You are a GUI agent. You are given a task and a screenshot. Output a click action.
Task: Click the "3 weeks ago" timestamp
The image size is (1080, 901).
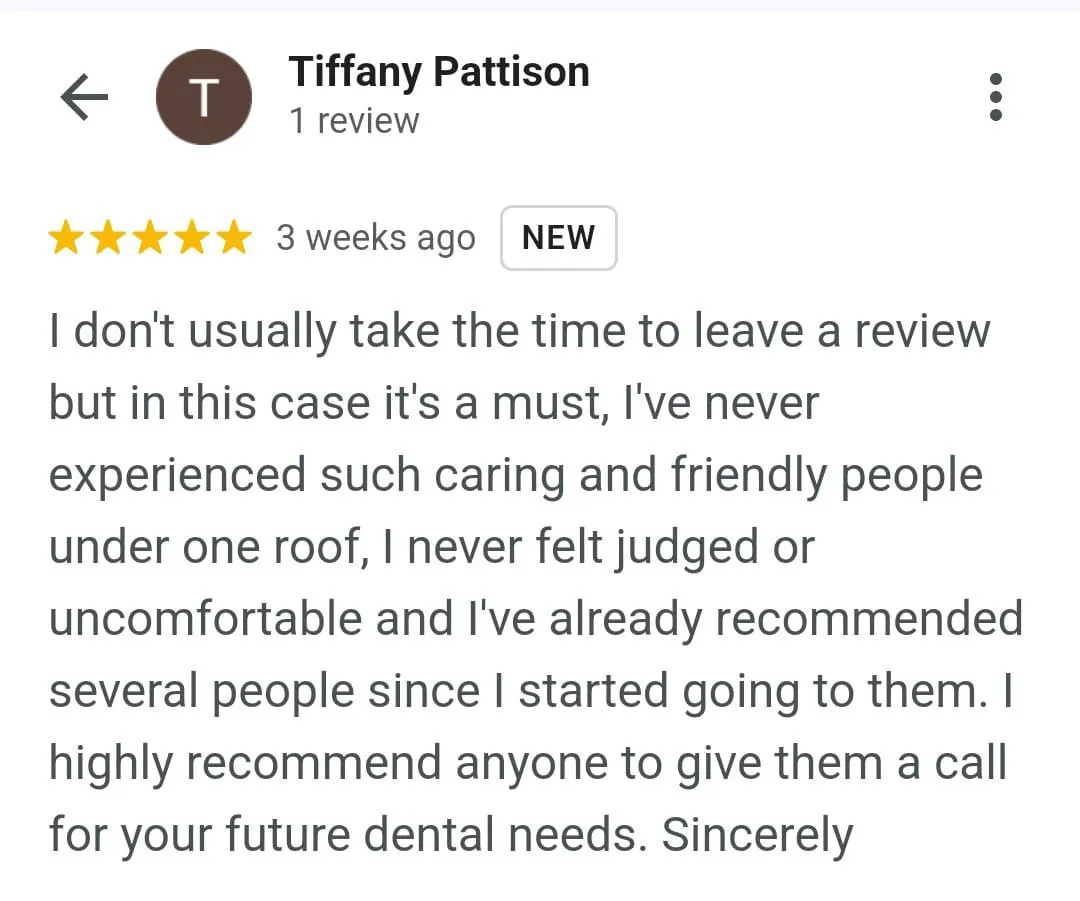coord(376,238)
